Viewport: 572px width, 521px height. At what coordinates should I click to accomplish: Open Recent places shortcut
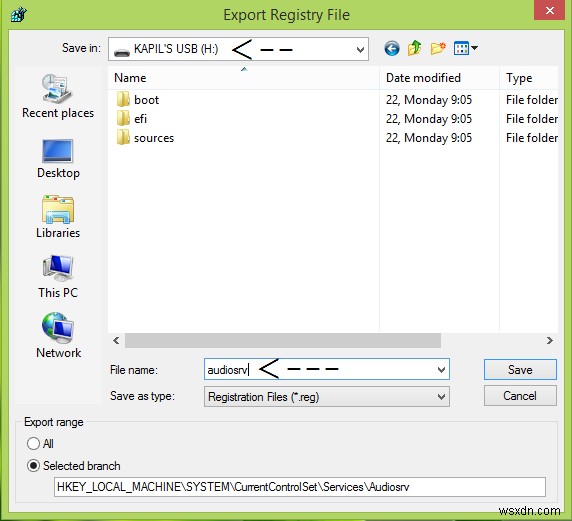(58, 96)
